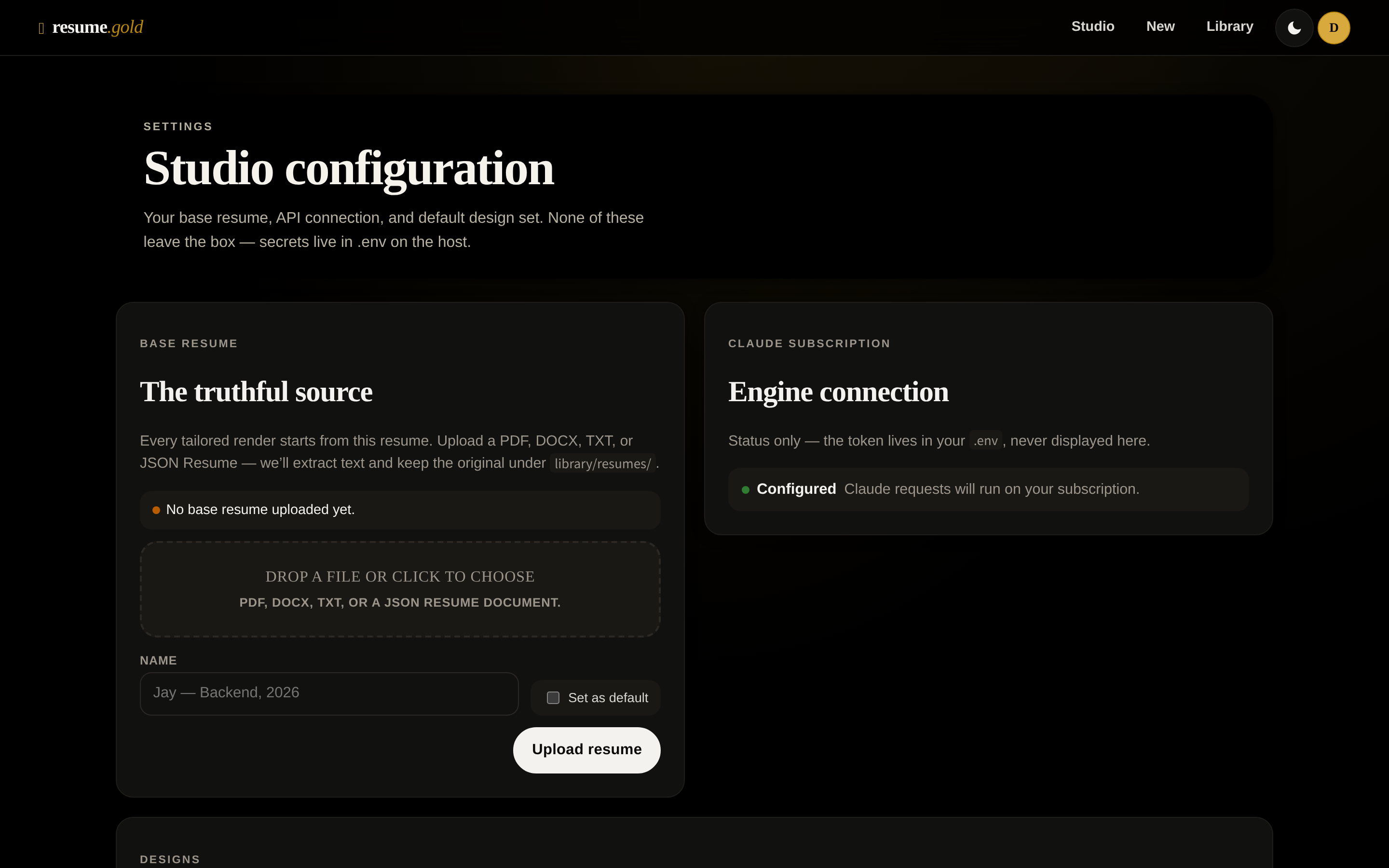
Task: Click the 'BASE RESUME' section label
Action: click(x=189, y=343)
